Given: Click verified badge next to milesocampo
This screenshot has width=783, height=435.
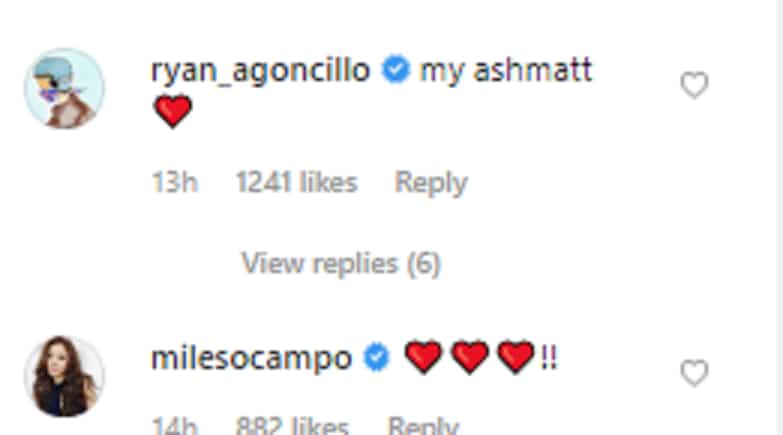Looking at the screenshot, I should 377,358.
